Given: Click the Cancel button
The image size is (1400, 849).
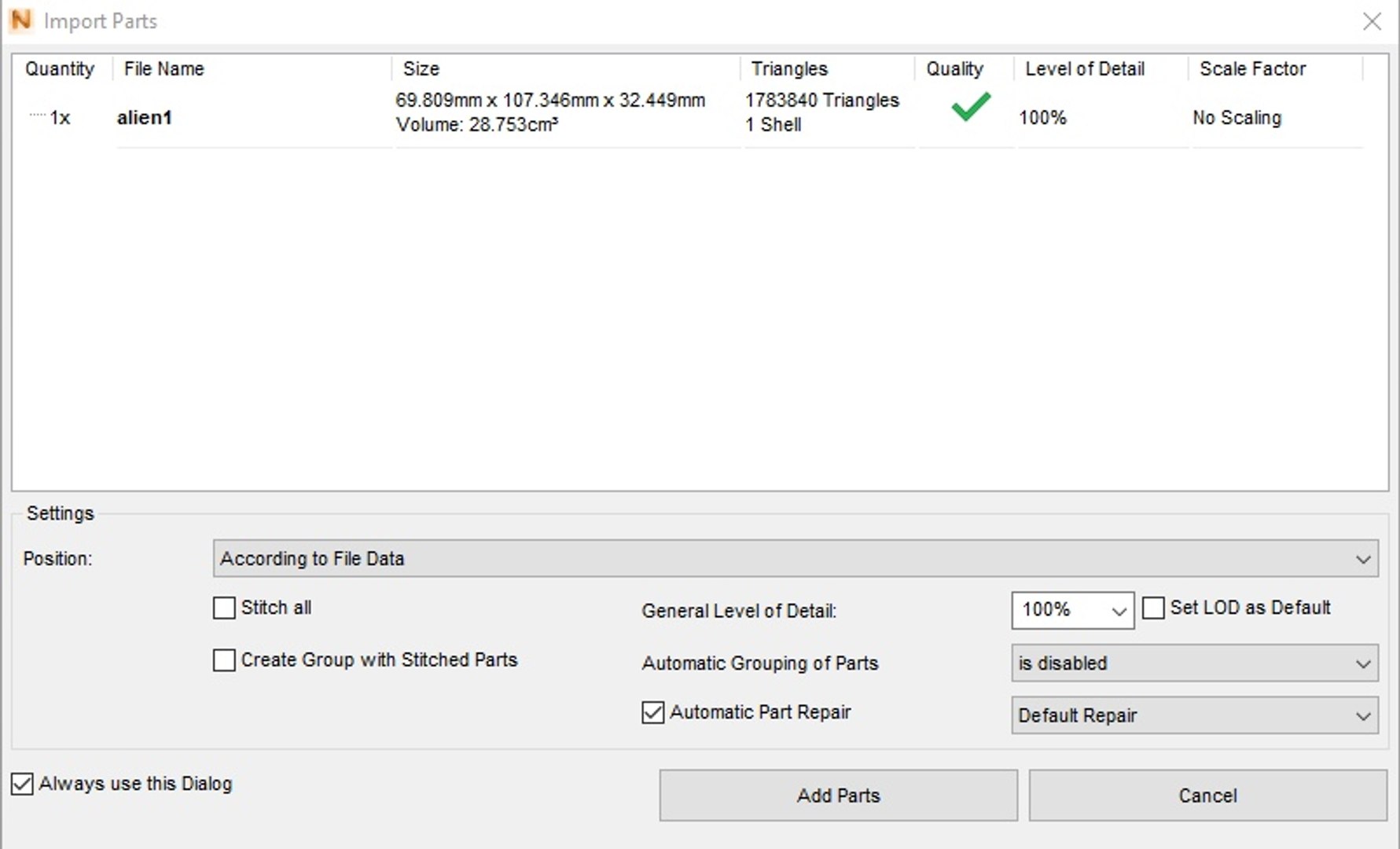Looking at the screenshot, I should tap(1208, 796).
